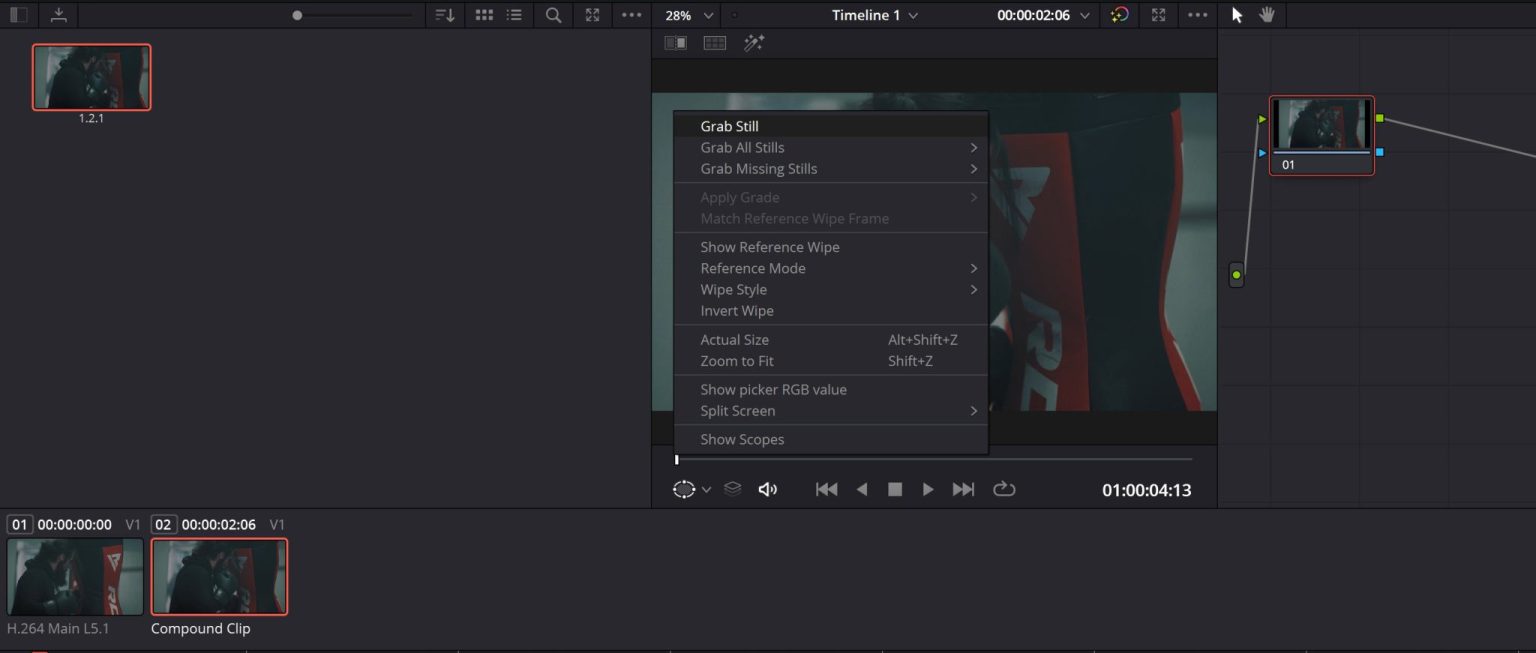The height and width of the screenshot is (653, 1536).
Task: Switch stills to list view
Action: click(x=515, y=15)
